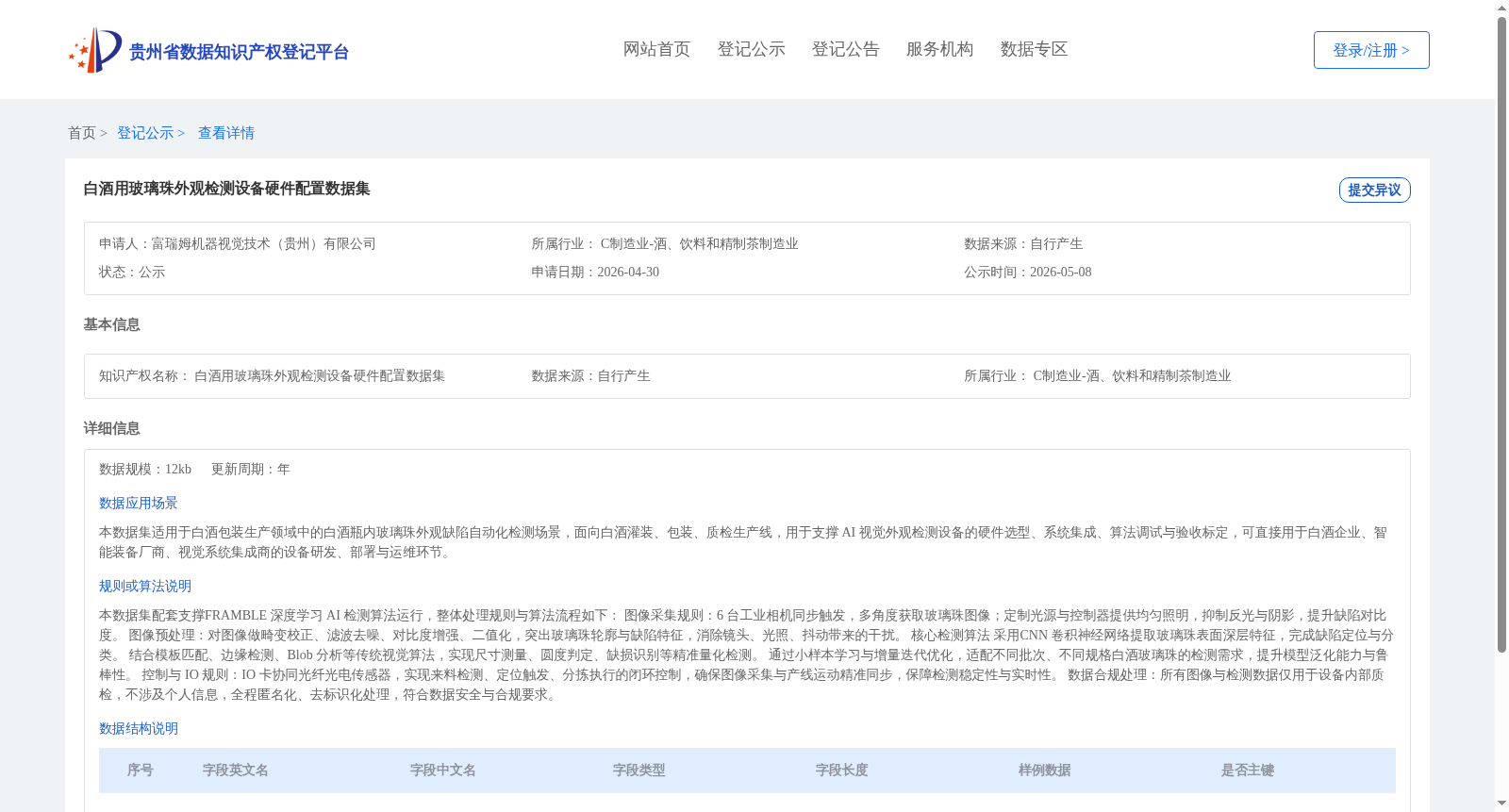Go to 网站首页 in navigation
The height and width of the screenshot is (812, 1509).
(x=656, y=49)
